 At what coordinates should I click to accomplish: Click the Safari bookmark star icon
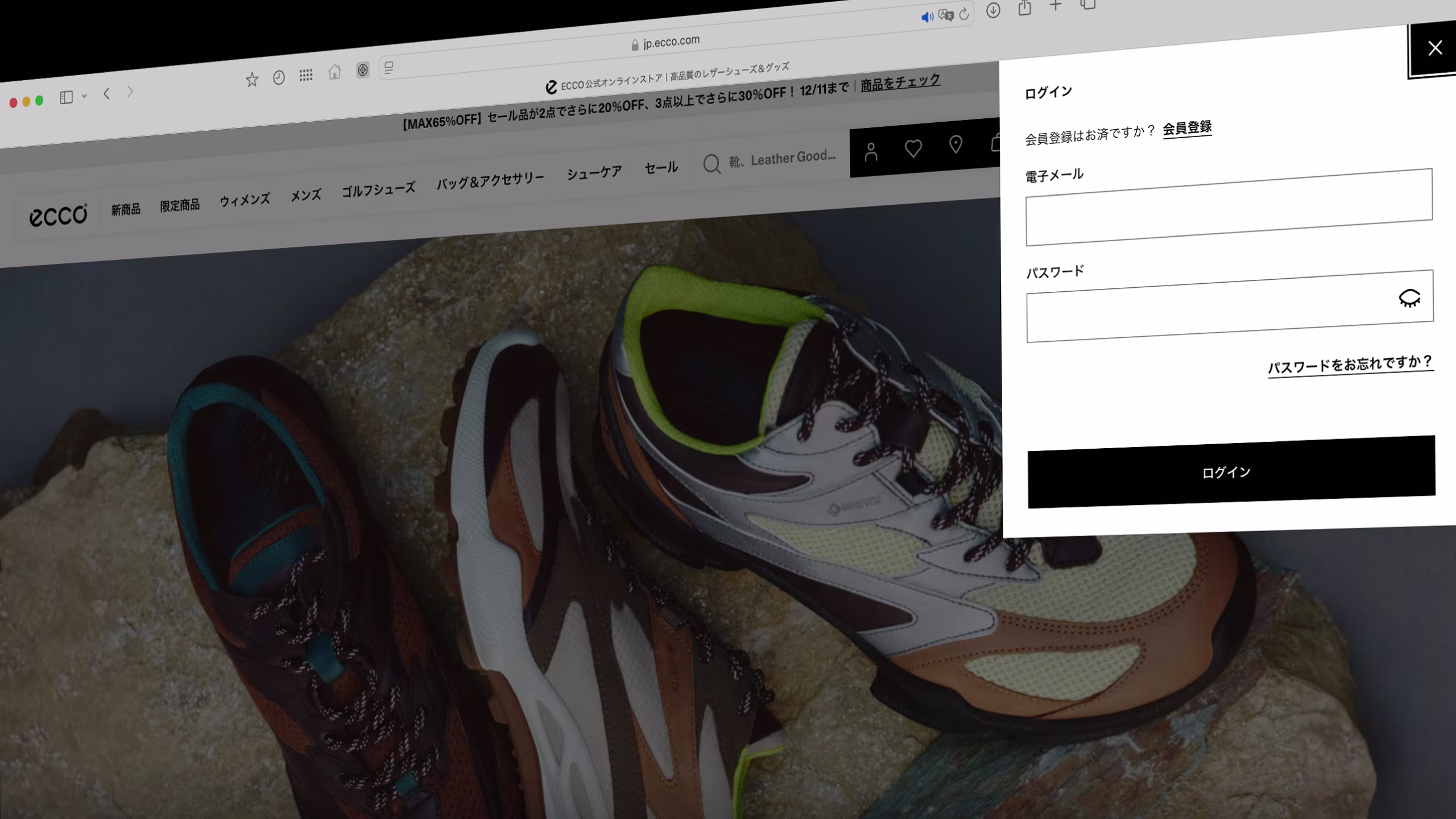pyautogui.click(x=252, y=80)
